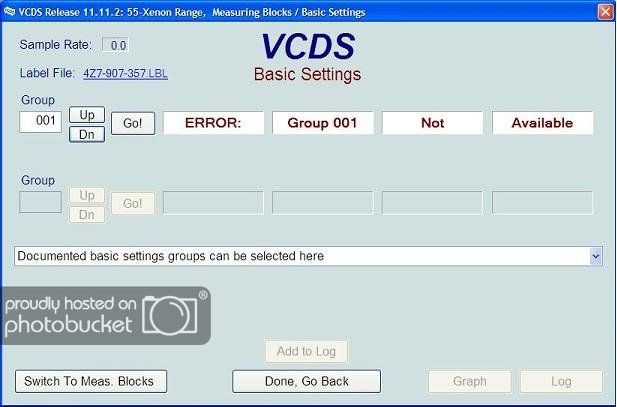Click Done, Go Back
Screen dimensions: 617x407
pos(306,381)
